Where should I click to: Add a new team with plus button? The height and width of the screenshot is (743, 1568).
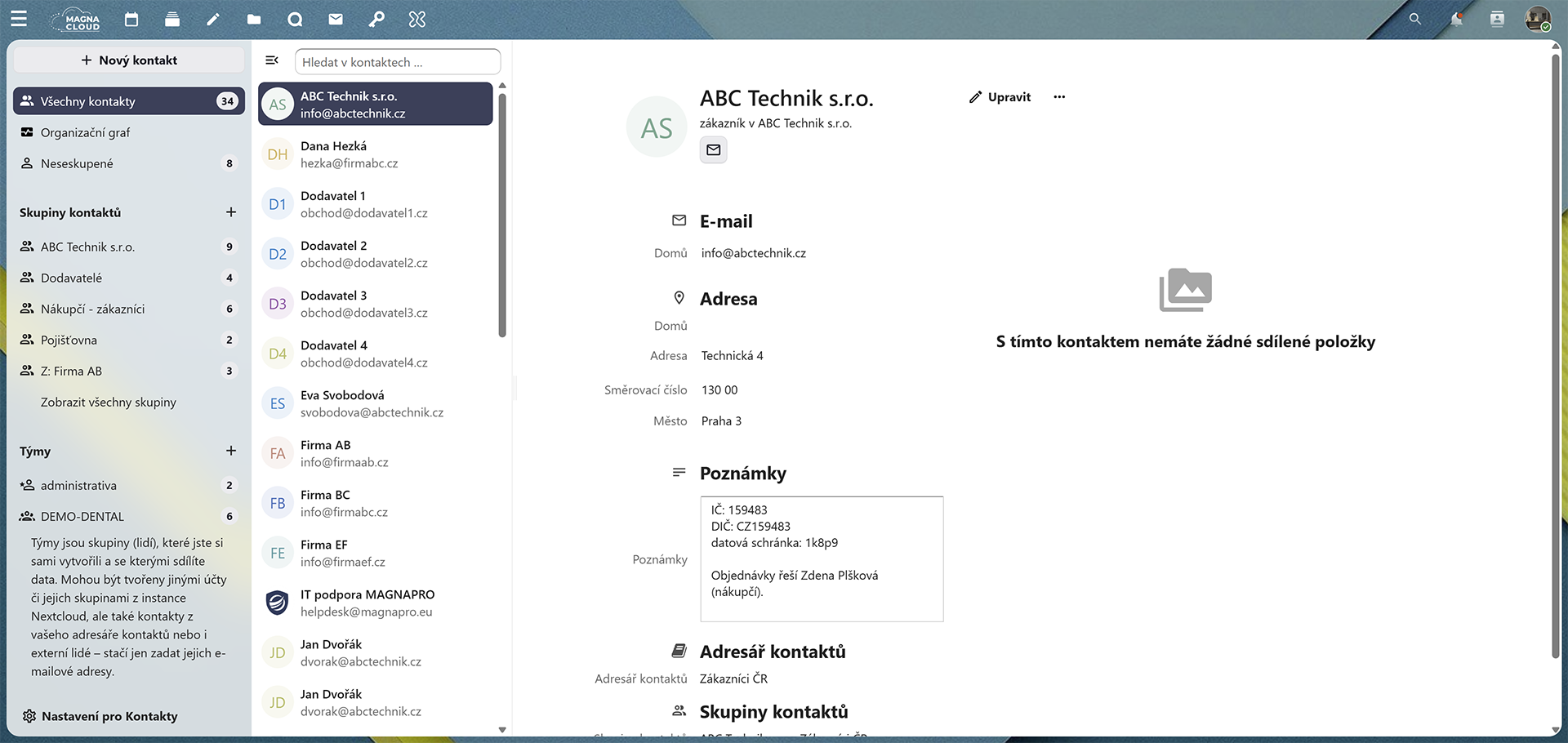231,451
